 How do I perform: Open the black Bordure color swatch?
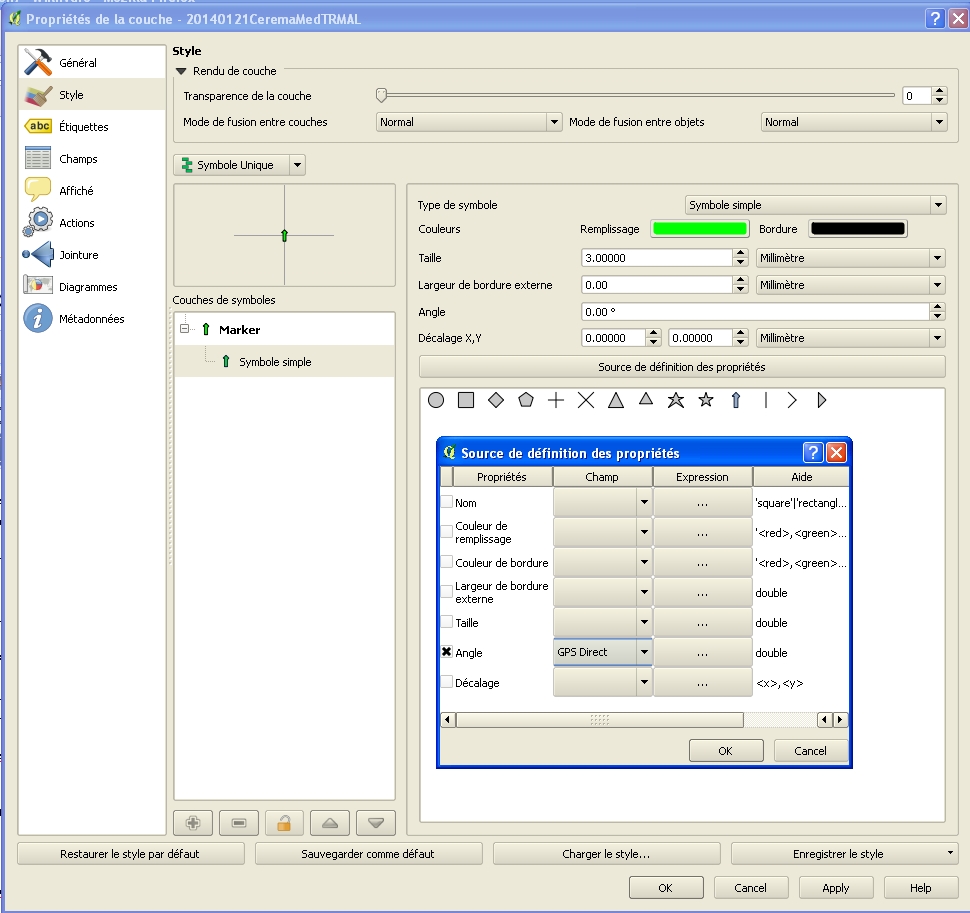(858, 229)
